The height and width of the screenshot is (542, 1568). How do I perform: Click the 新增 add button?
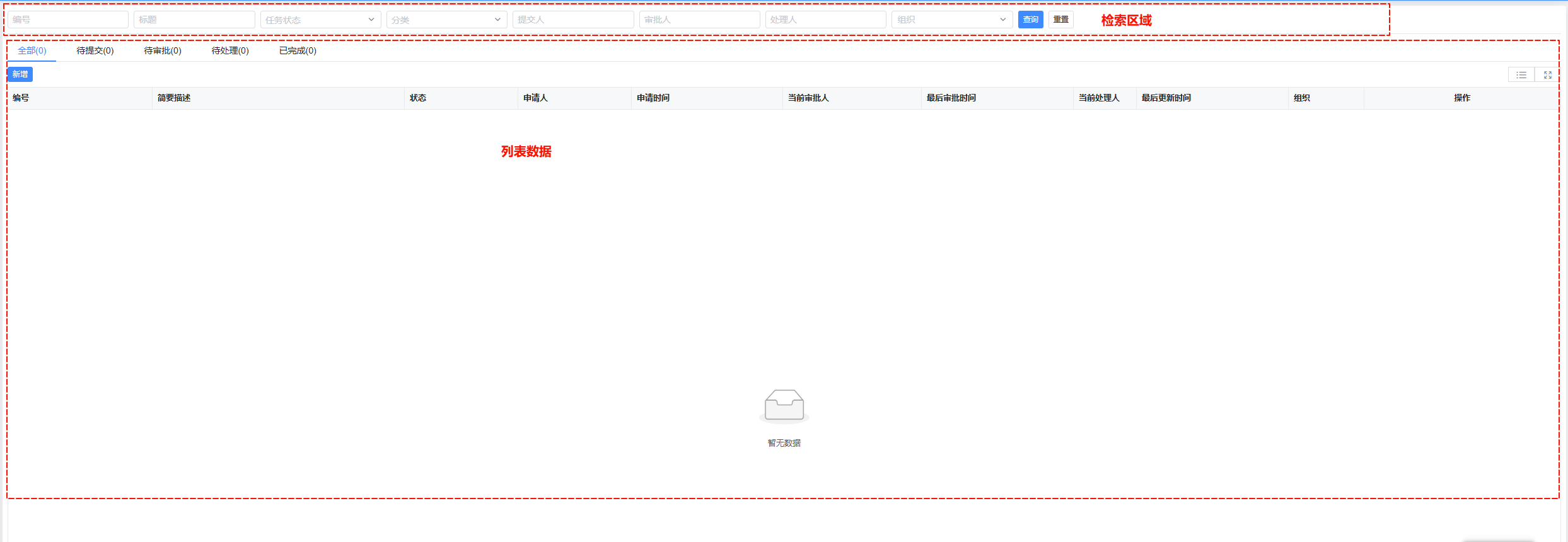[20, 74]
